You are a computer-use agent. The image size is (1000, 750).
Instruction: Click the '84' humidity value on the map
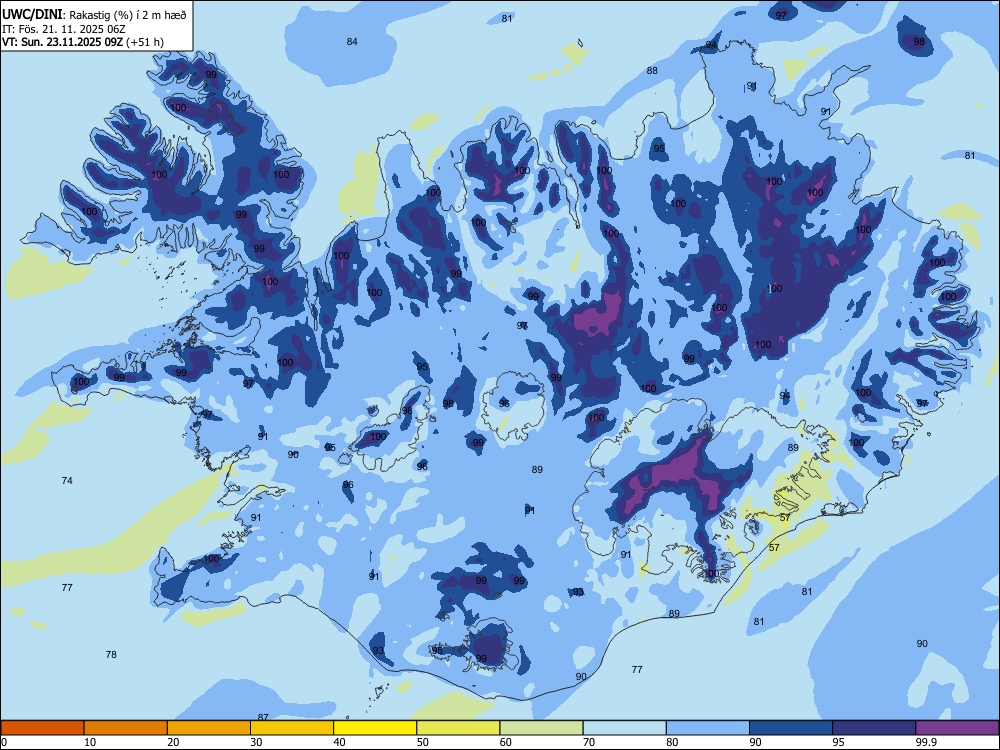pyautogui.click(x=352, y=41)
